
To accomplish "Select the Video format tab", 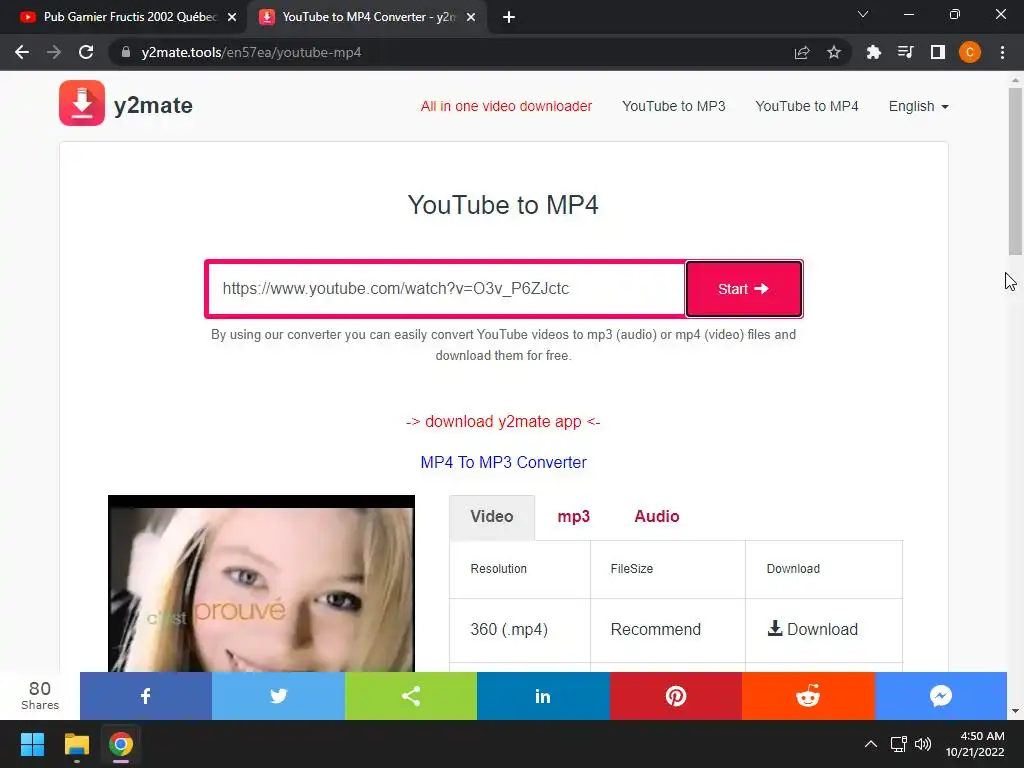I will point(492,517).
